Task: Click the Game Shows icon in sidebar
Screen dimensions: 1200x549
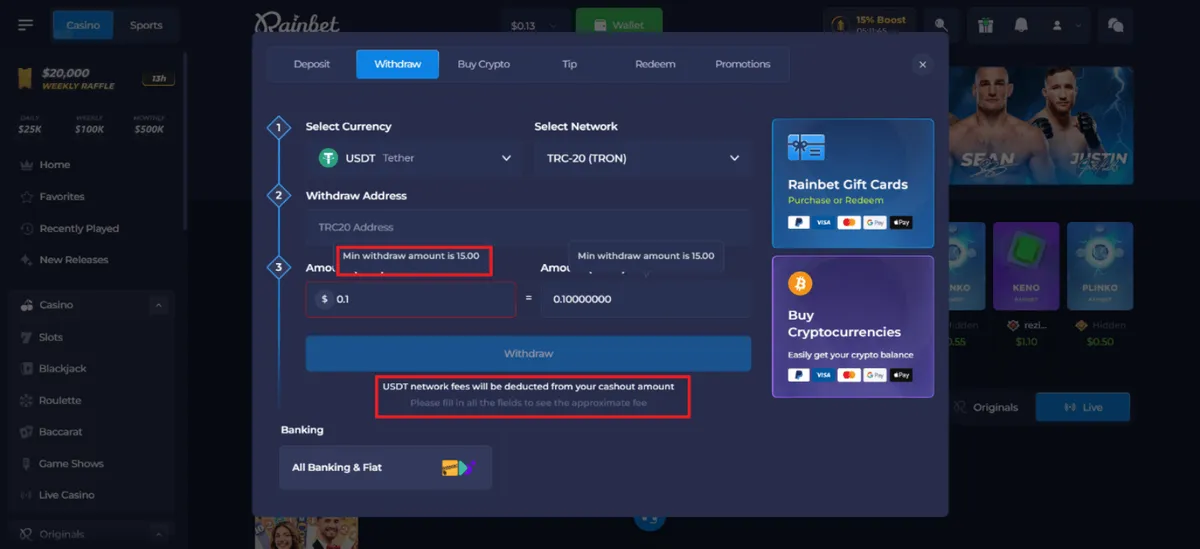Action: [27, 464]
